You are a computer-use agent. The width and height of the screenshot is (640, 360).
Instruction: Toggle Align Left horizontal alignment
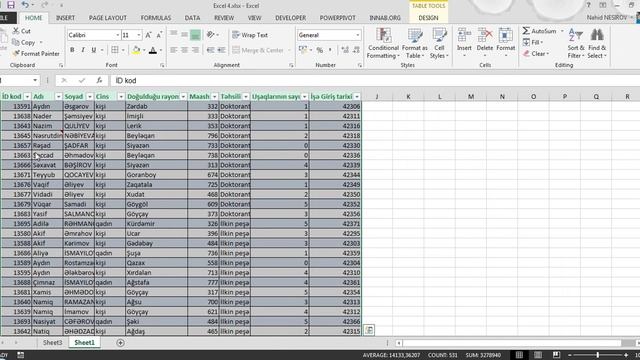point(173,50)
